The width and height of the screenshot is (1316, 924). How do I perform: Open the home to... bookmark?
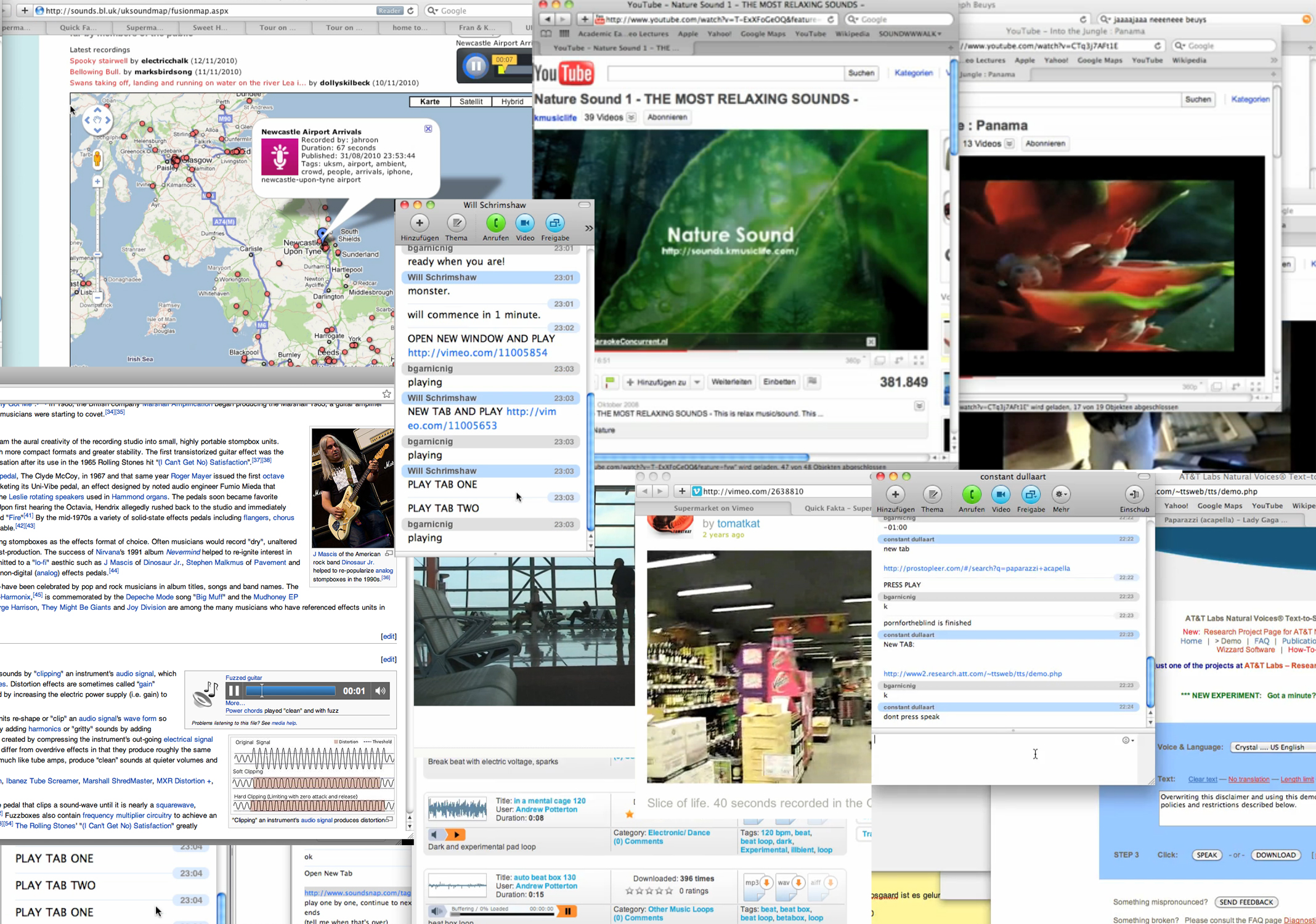[x=410, y=28]
